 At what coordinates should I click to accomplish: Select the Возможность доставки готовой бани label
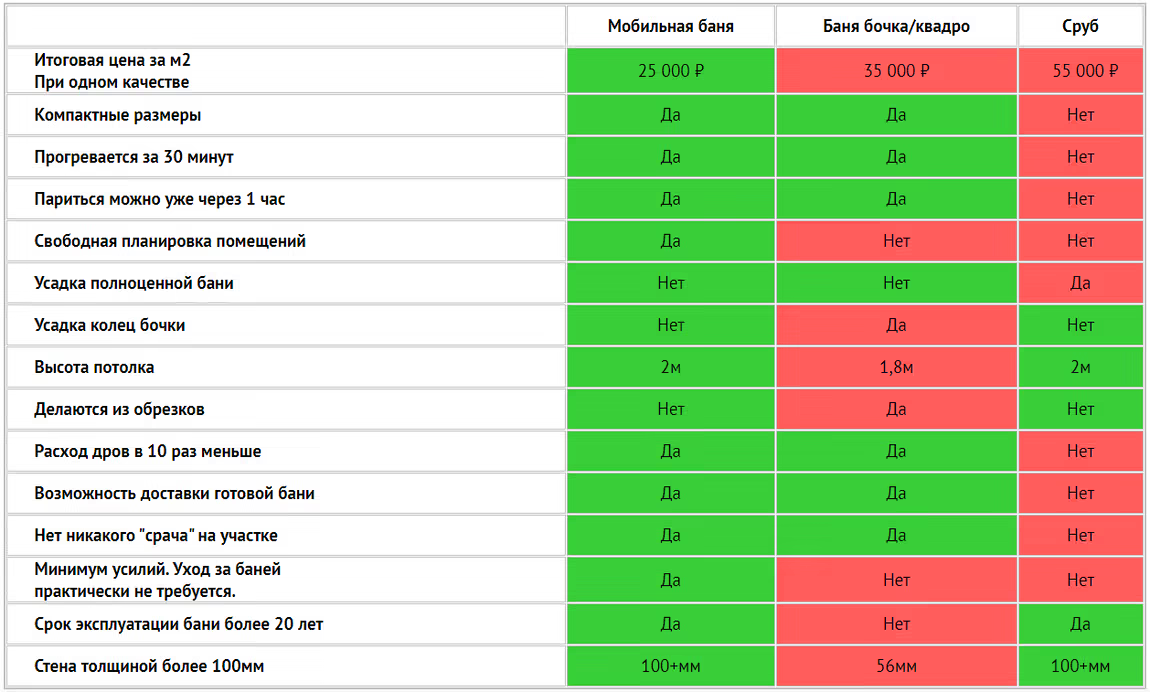[175, 493]
